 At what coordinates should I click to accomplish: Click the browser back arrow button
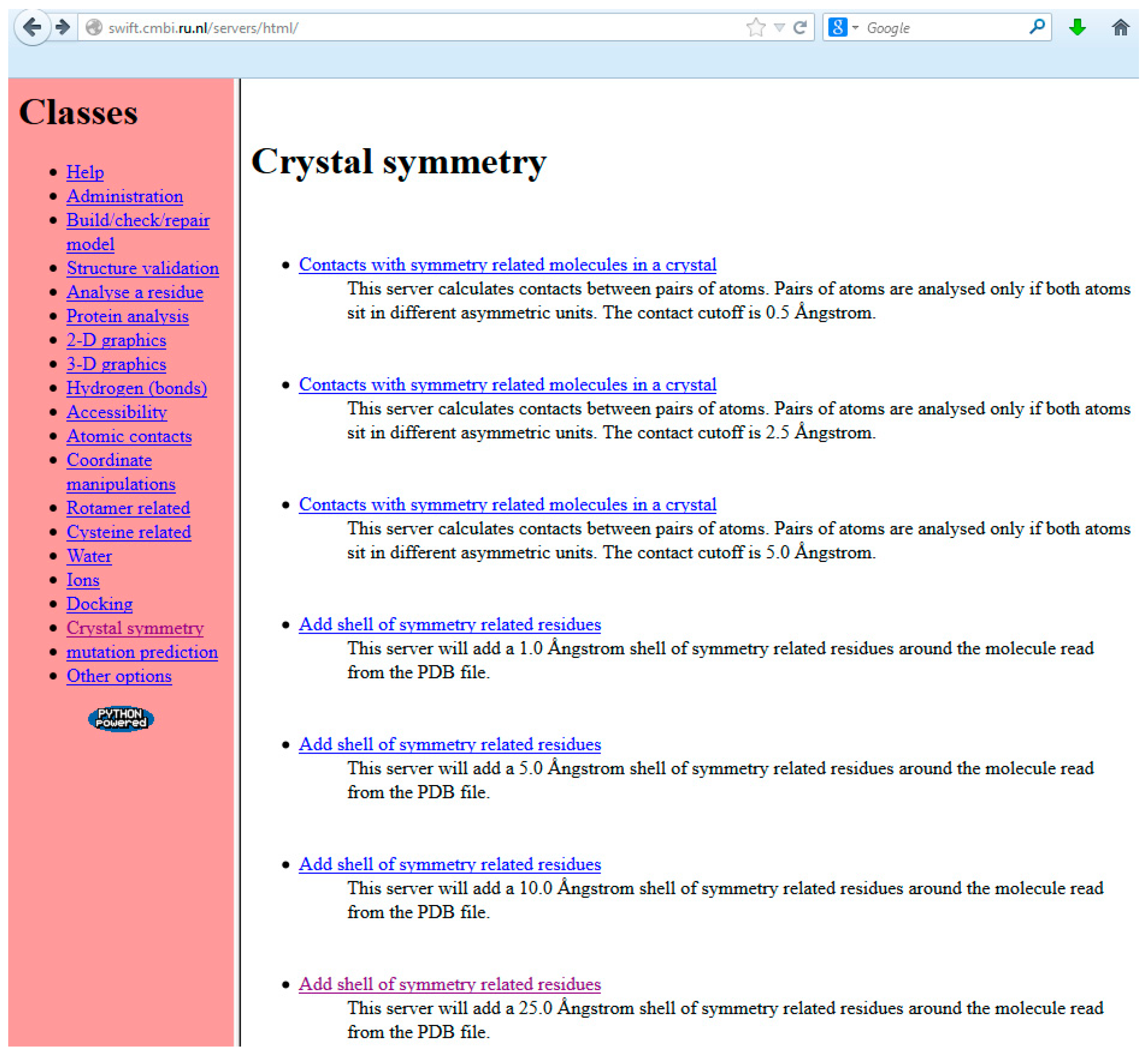(32, 27)
